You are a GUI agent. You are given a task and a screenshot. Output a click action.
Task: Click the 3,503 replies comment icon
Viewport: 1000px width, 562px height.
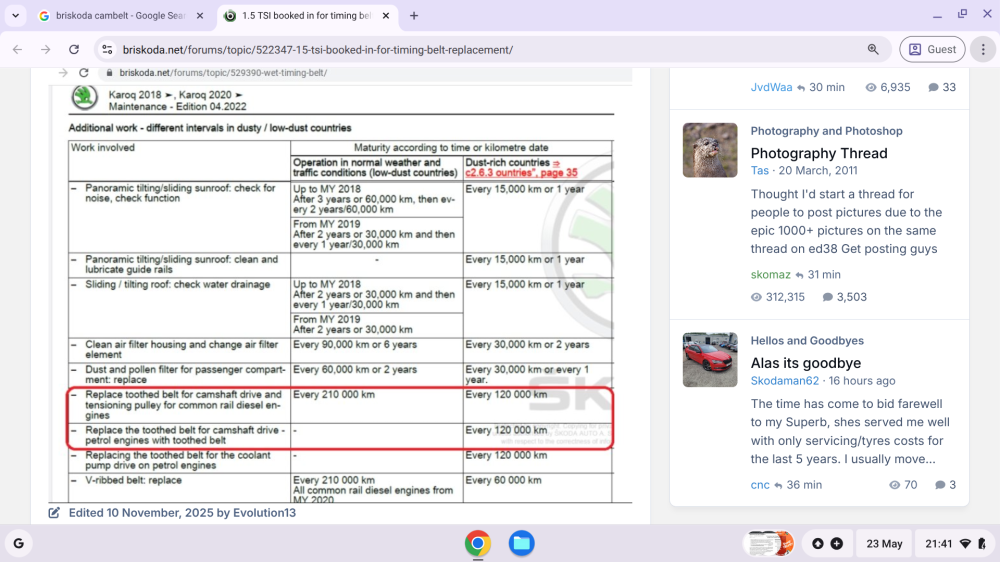(x=828, y=297)
